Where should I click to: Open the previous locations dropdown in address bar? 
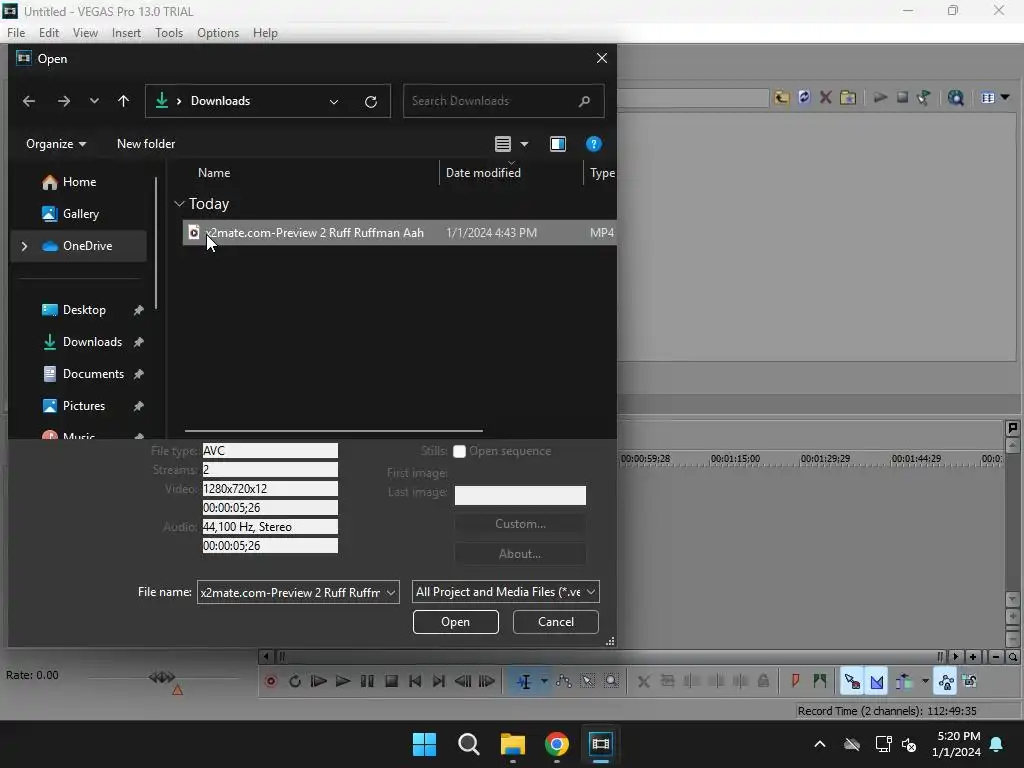coord(334,101)
